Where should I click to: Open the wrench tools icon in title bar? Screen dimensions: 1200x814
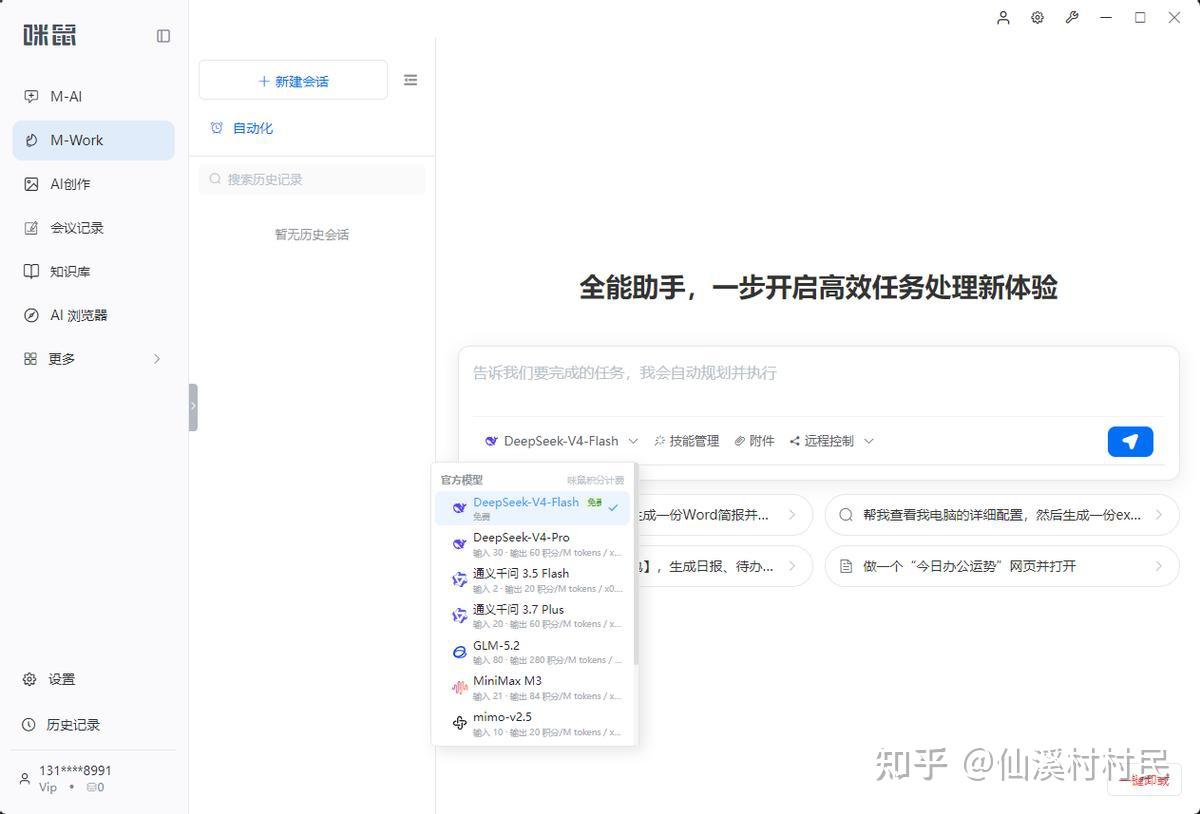click(x=1072, y=17)
